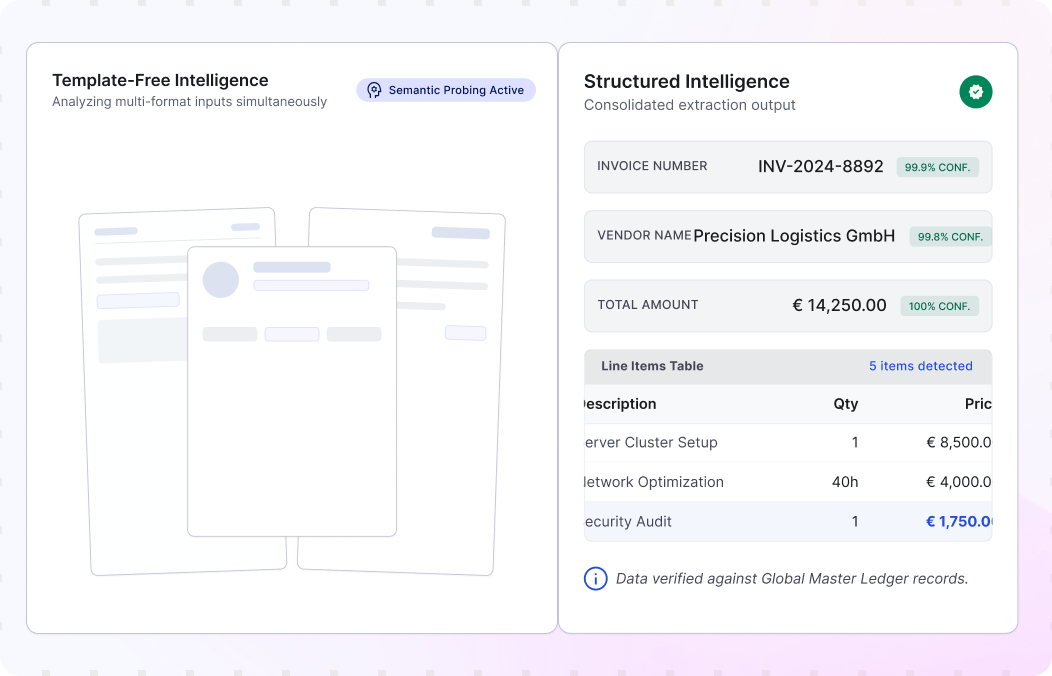Click the Global Master Ledger verification note
The height and width of the screenshot is (676, 1052).
tap(792, 578)
